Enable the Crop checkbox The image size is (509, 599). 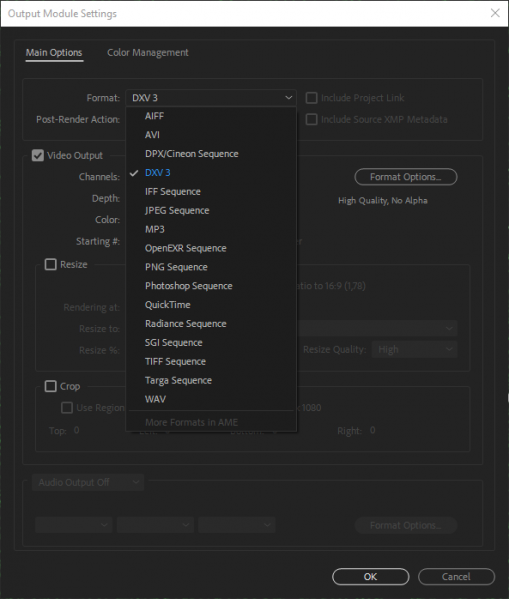click(50, 386)
